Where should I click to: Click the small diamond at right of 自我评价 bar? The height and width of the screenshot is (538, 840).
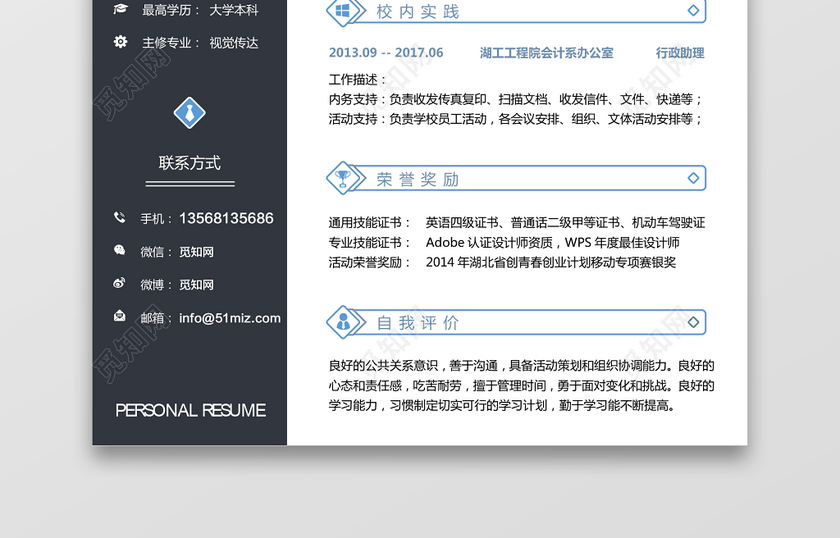coord(693,322)
